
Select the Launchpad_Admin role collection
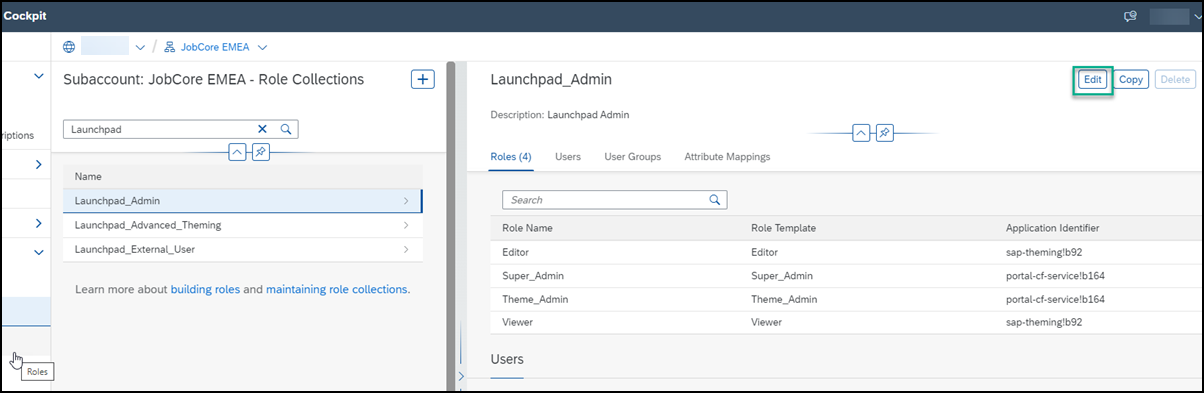pos(242,201)
